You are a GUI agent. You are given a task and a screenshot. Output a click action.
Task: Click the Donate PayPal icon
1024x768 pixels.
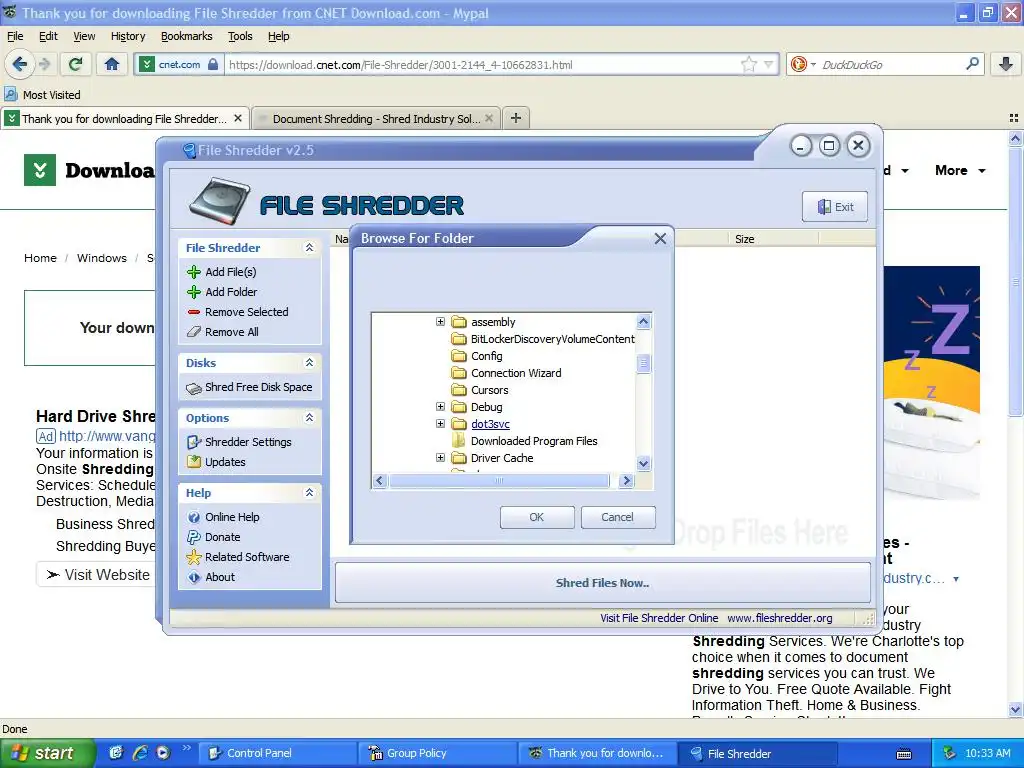click(x=194, y=537)
